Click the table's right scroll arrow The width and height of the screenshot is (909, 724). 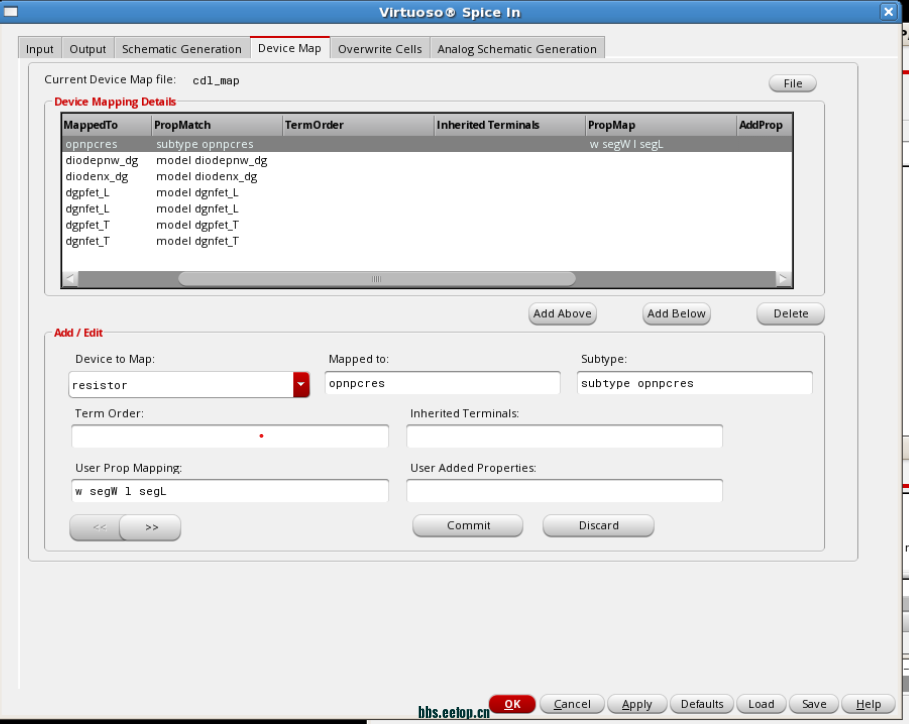tap(784, 279)
